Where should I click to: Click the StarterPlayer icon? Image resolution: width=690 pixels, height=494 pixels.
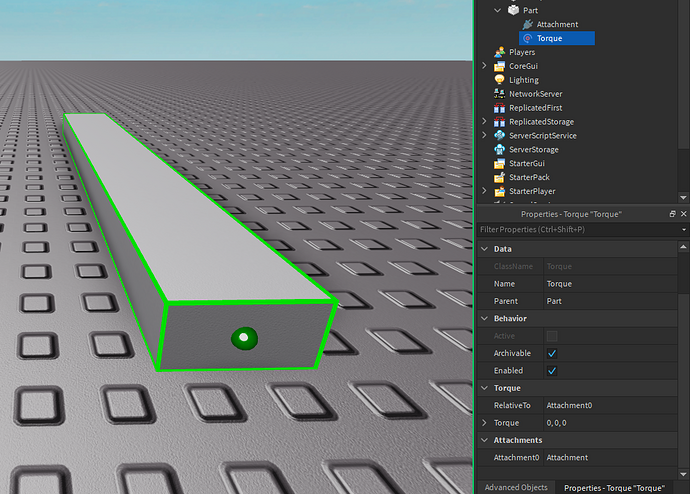coord(499,191)
